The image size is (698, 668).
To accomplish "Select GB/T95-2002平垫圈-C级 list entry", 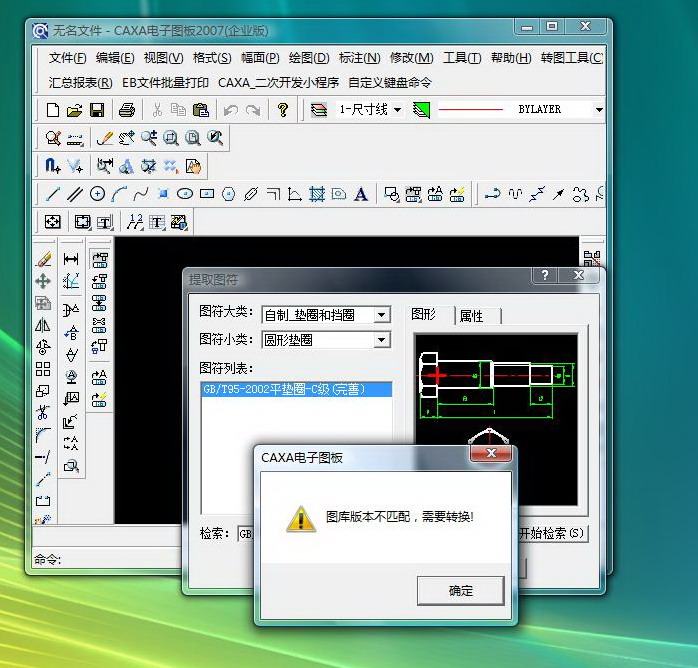I will (x=296, y=389).
